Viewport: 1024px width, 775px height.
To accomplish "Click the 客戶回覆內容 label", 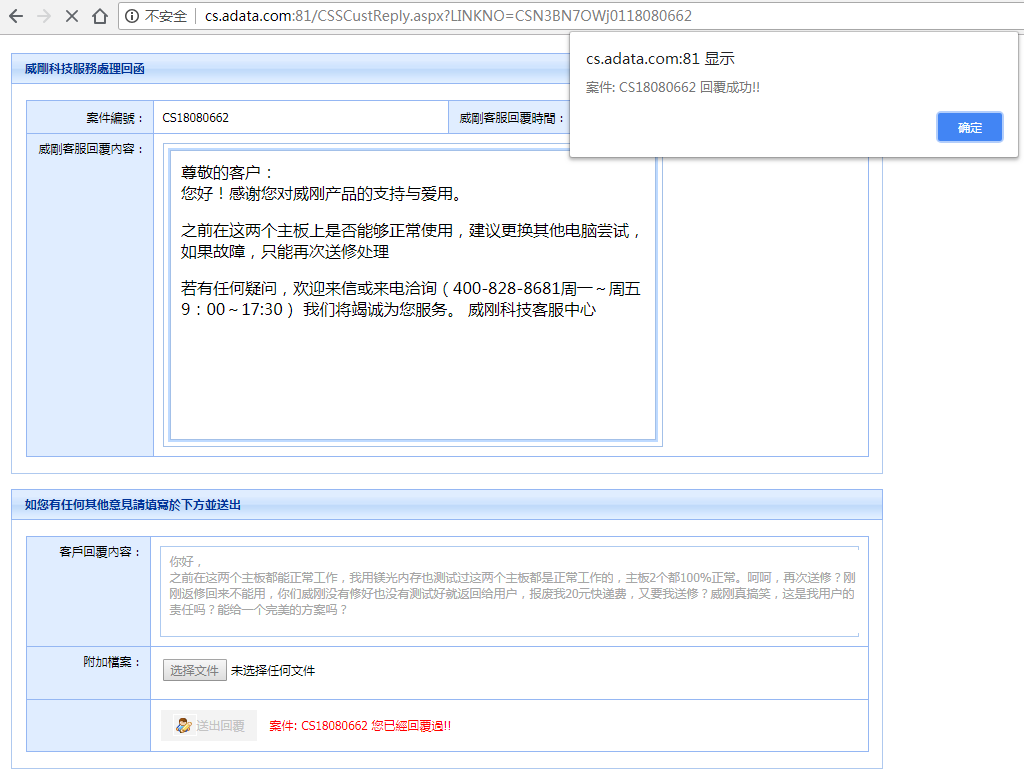I will pos(100,552).
